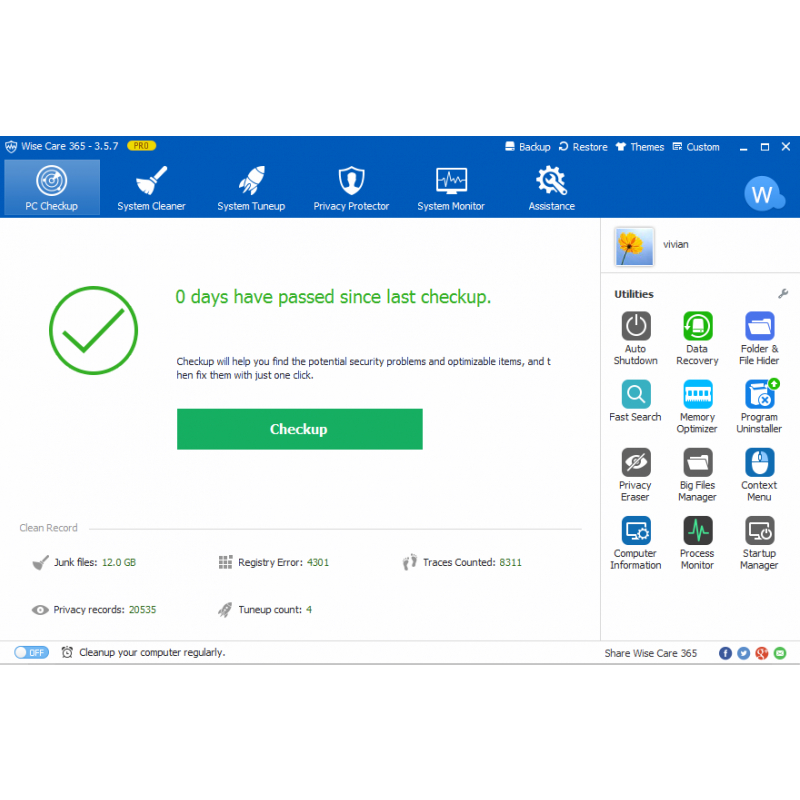Viewport: 800px width, 800px height.
Task: Launch the Process Monitor utility
Action: click(x=697, y=530)
